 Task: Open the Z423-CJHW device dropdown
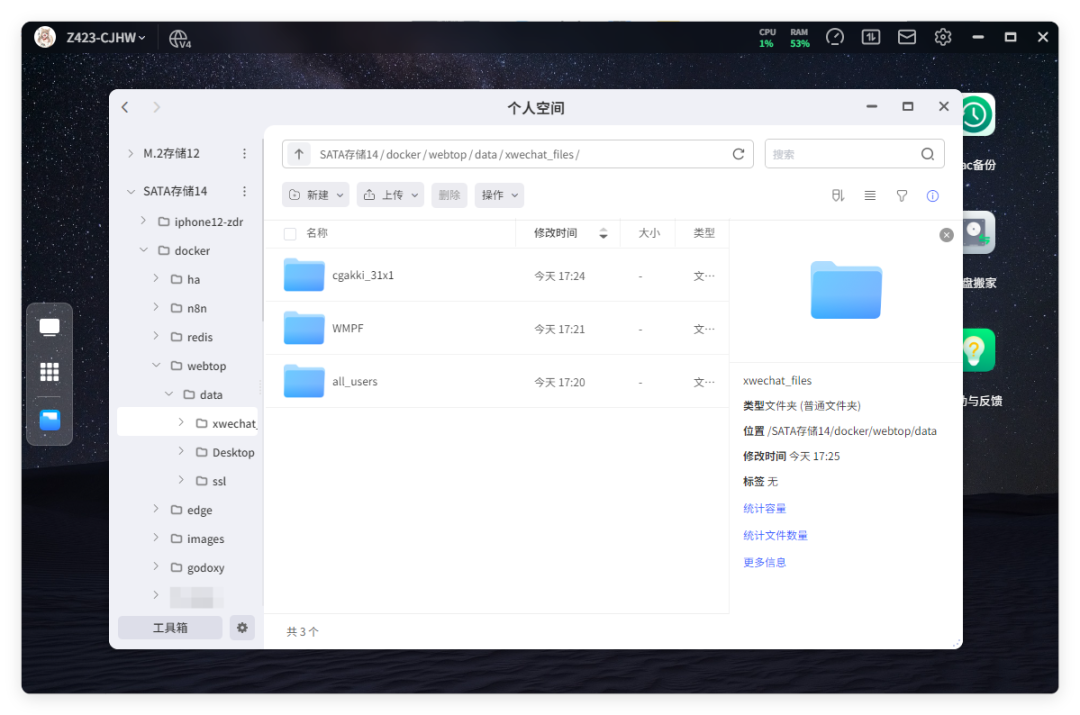(x=105, y=37)
